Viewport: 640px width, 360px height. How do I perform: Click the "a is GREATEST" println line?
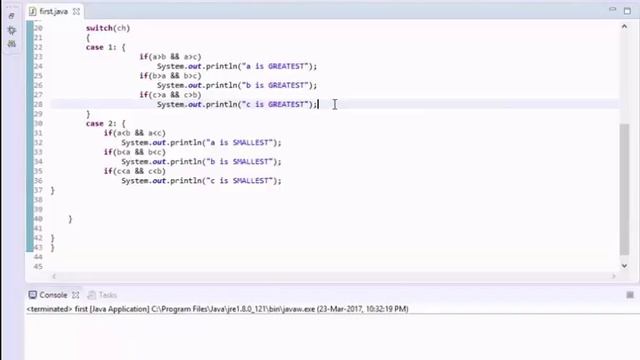[237, 66]
